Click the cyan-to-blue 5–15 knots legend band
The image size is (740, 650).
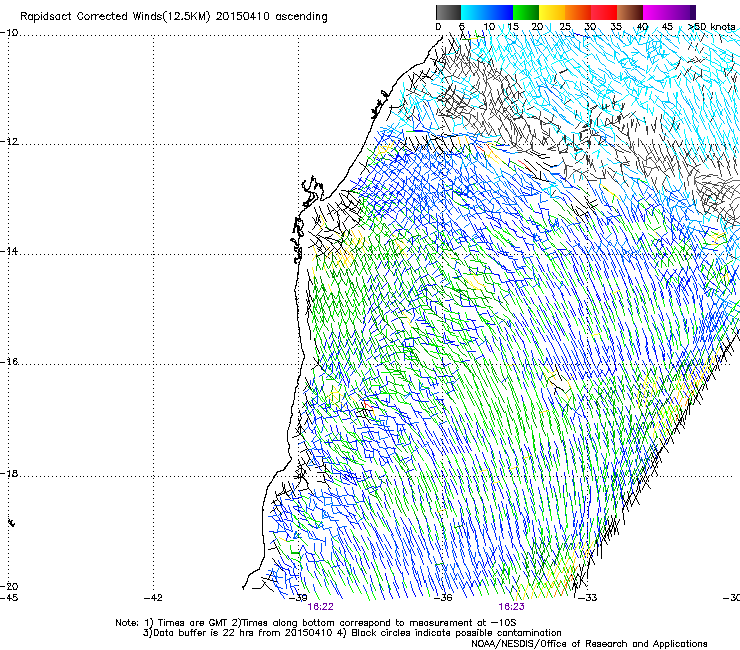point(487,12)
